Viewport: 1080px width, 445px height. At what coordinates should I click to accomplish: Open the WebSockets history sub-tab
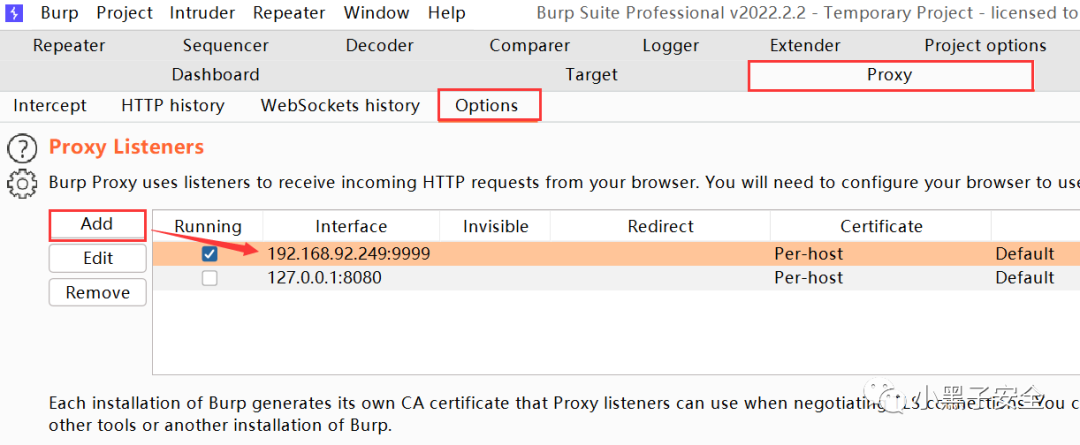pyautogui.click(x=340, y=105)
